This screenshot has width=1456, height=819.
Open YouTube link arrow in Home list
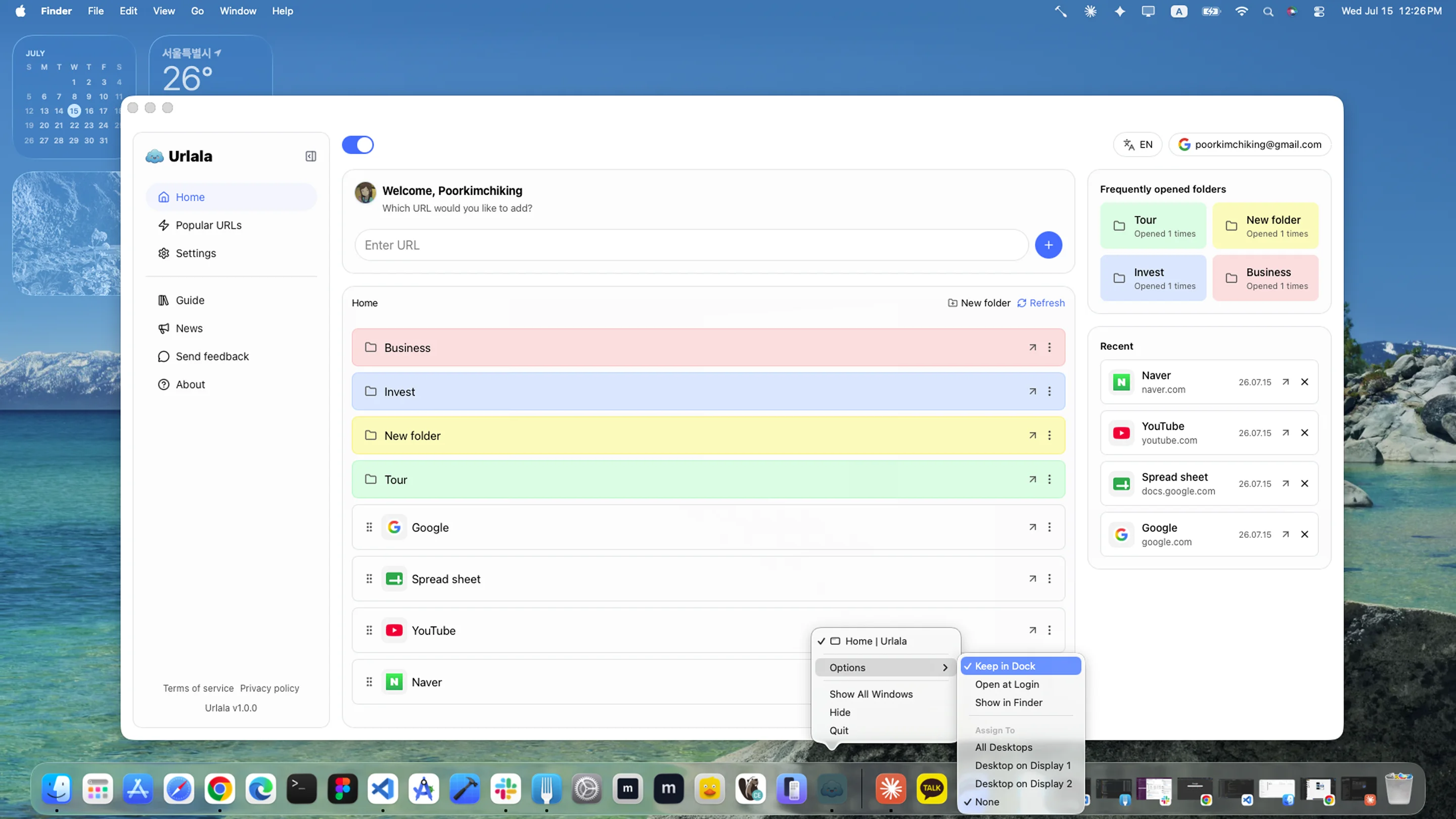(1032, 630)
